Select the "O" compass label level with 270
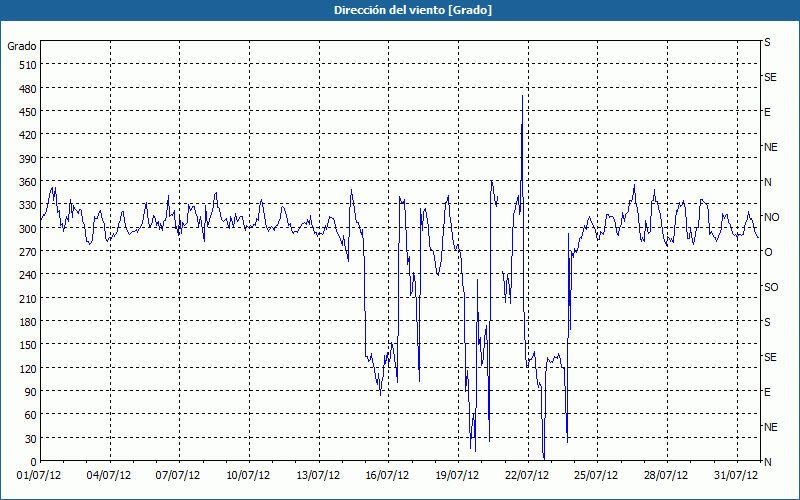The height and width of the screenshot is (500, 800). [x=768, y=252]
